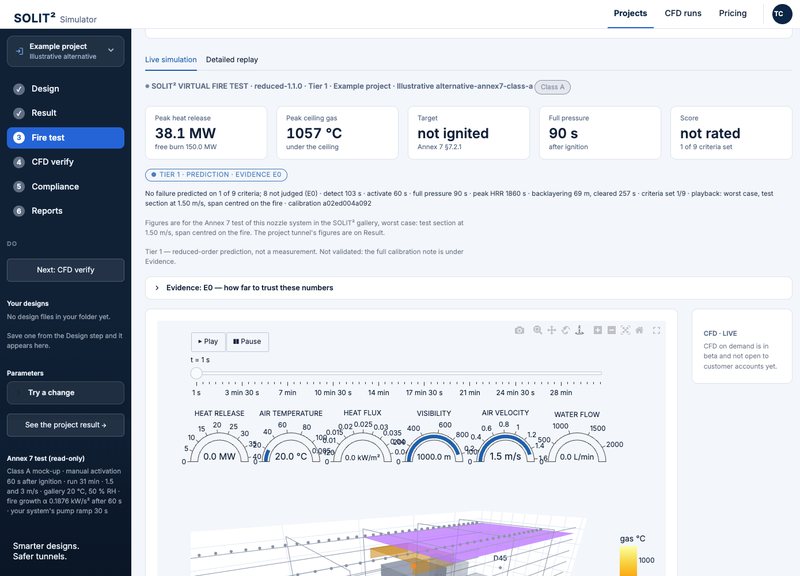Click the Try a change button
Viewport: 800px width, 576px height.
[65, 393]
